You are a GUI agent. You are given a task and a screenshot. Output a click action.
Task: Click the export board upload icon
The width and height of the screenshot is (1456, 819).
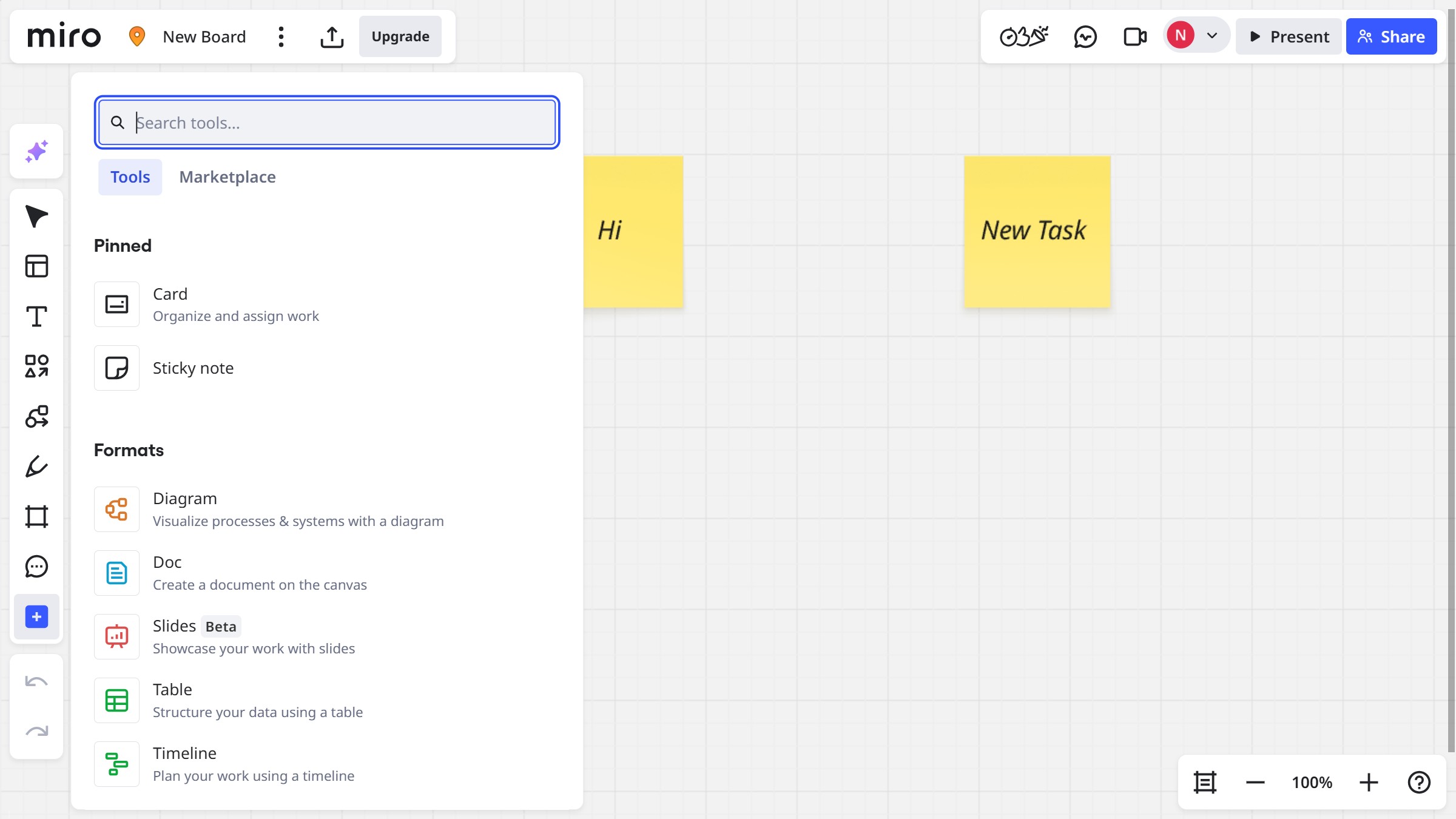332,37
